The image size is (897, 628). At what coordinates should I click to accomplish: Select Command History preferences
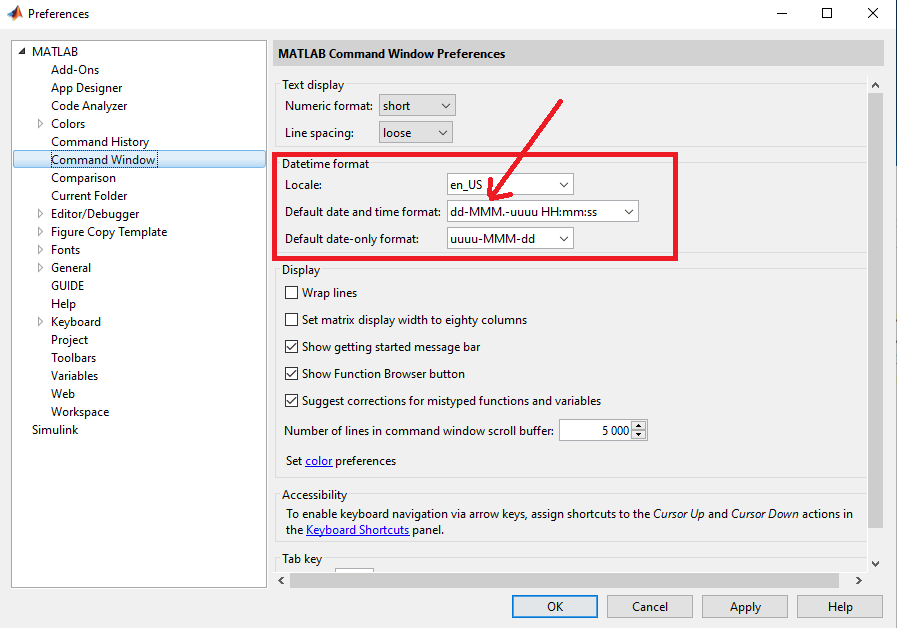tap(100, 141)
